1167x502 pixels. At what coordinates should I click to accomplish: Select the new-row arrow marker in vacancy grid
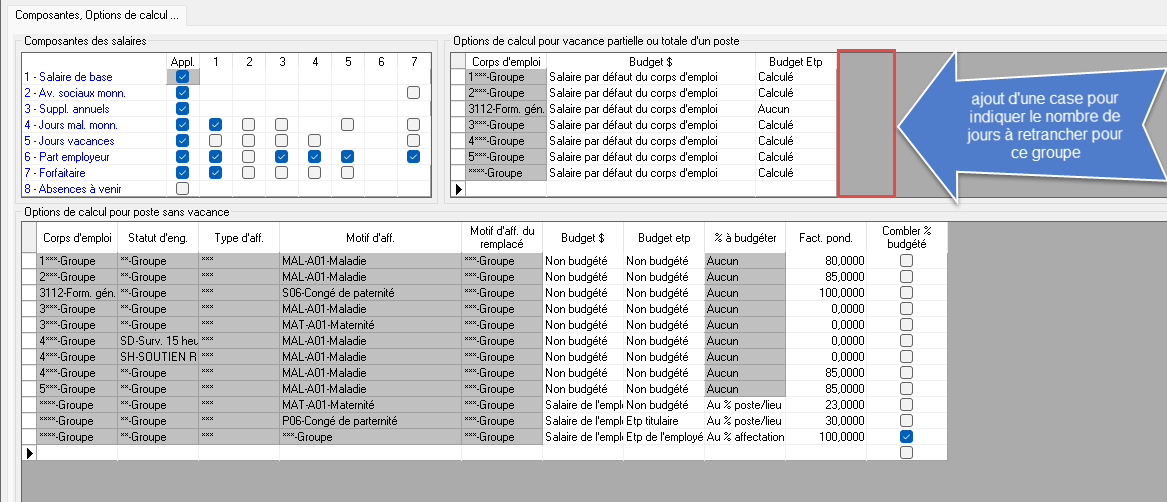[x=459, y=189]
